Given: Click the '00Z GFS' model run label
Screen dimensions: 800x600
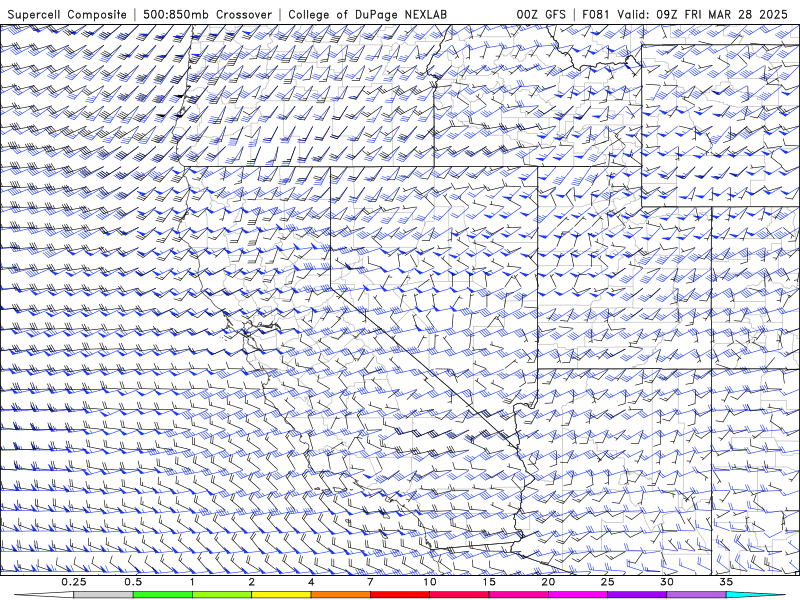Looking at the screenshot, I should pos(541,14).
